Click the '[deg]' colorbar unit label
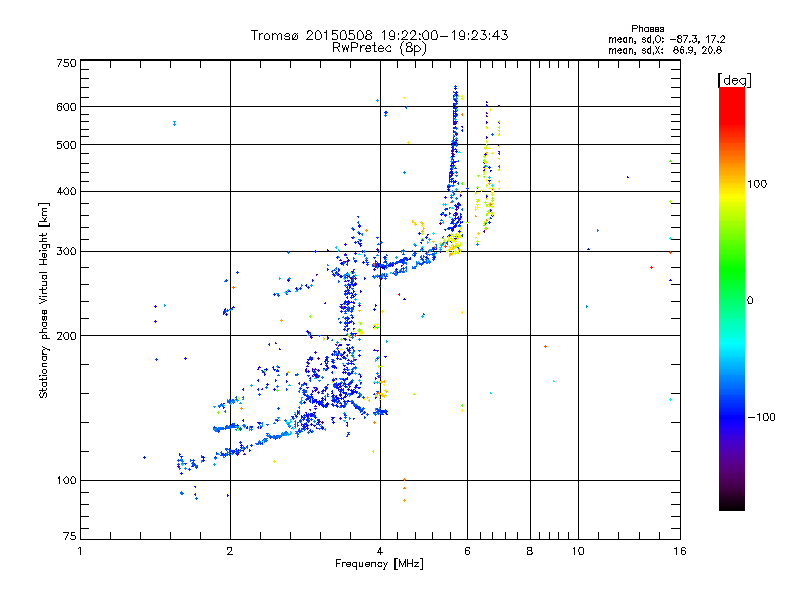800x600 pixels. pos(734,80)
